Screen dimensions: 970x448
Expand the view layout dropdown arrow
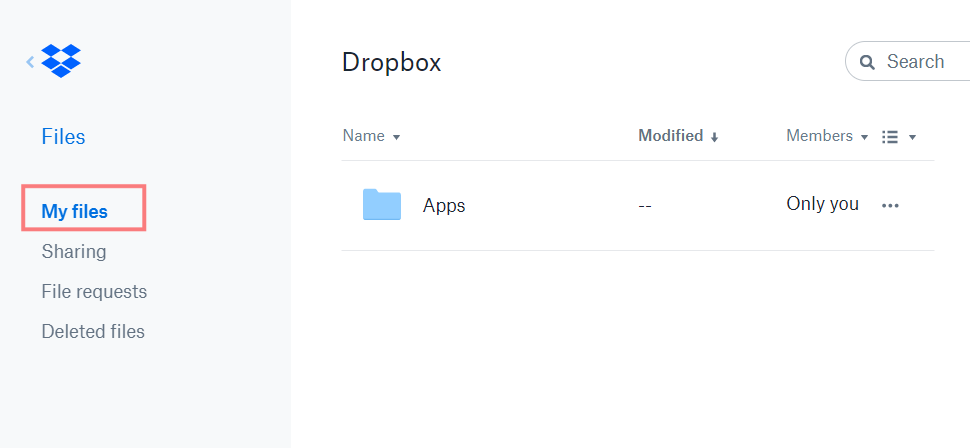click(x=912, y=137)
